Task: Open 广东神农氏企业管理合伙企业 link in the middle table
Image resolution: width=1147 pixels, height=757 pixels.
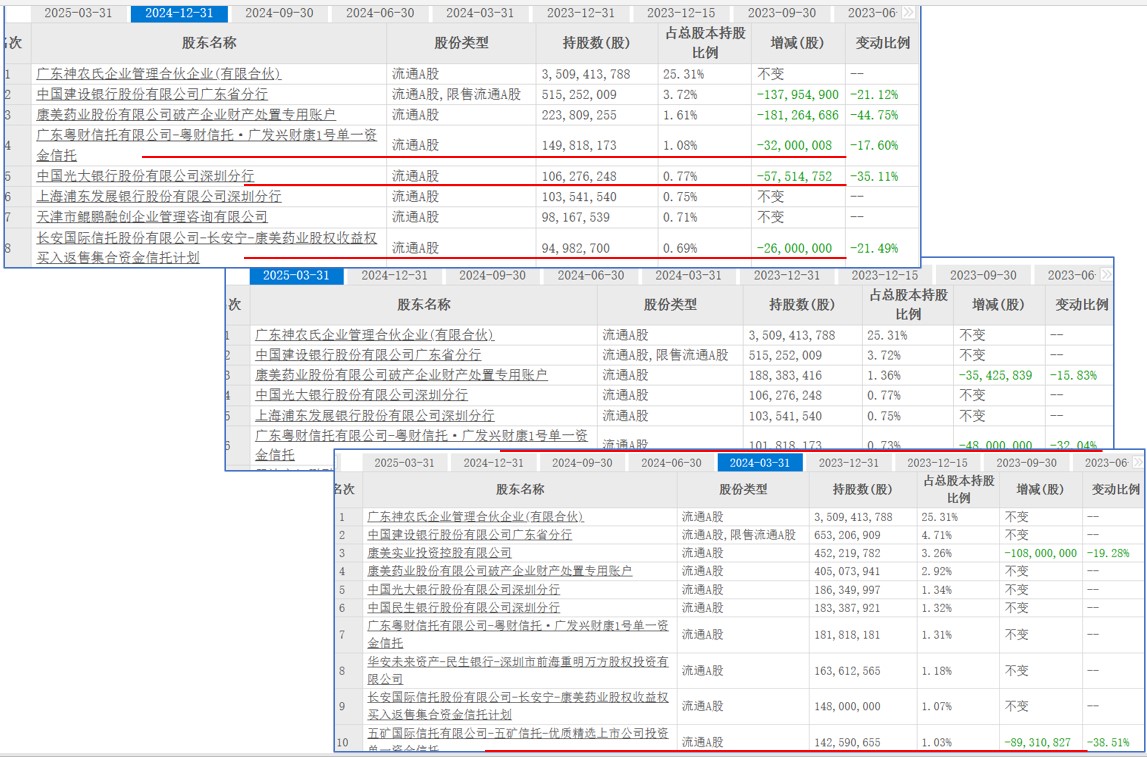Action: coord(375,335)
